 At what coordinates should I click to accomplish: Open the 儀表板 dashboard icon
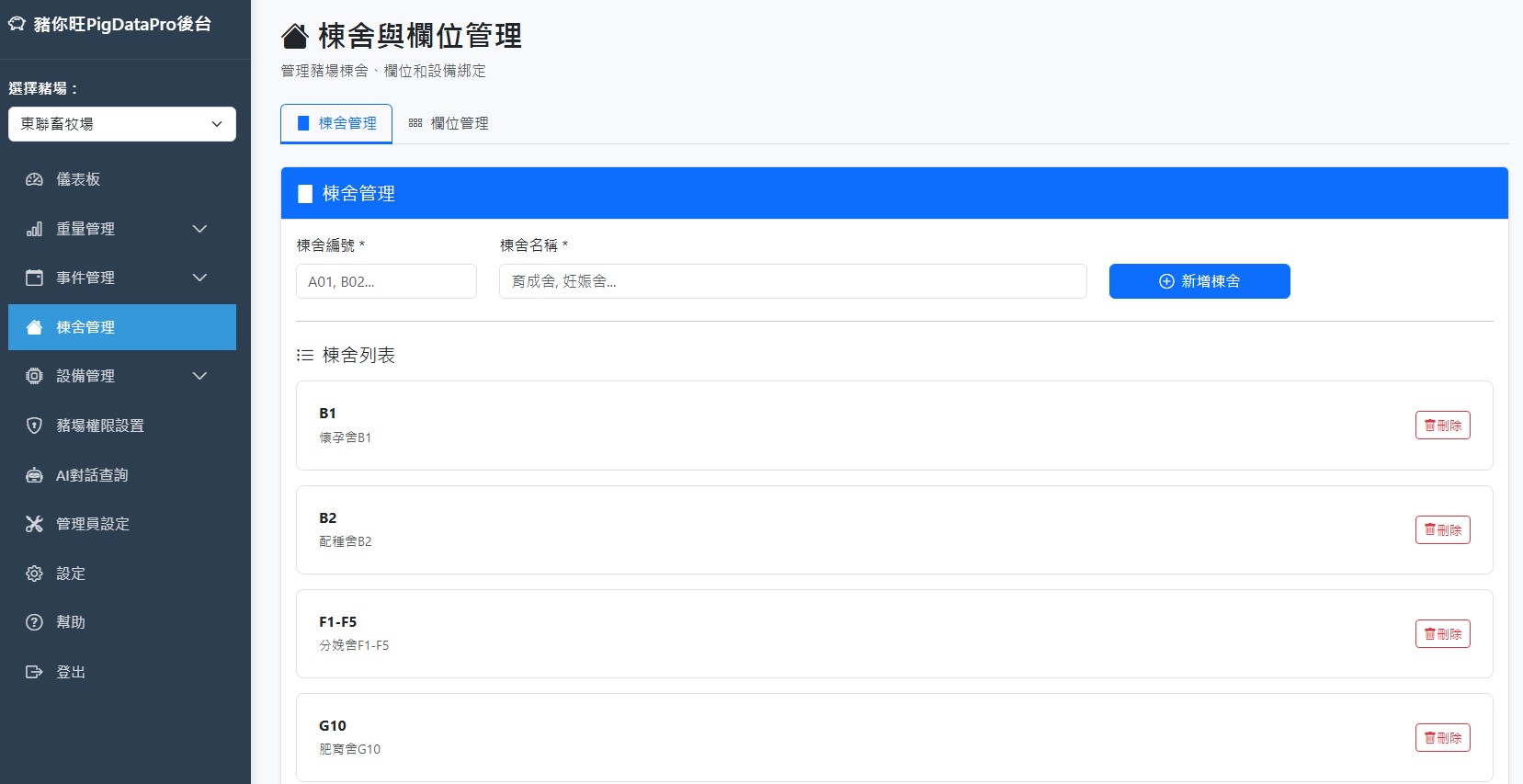(34, 179)
